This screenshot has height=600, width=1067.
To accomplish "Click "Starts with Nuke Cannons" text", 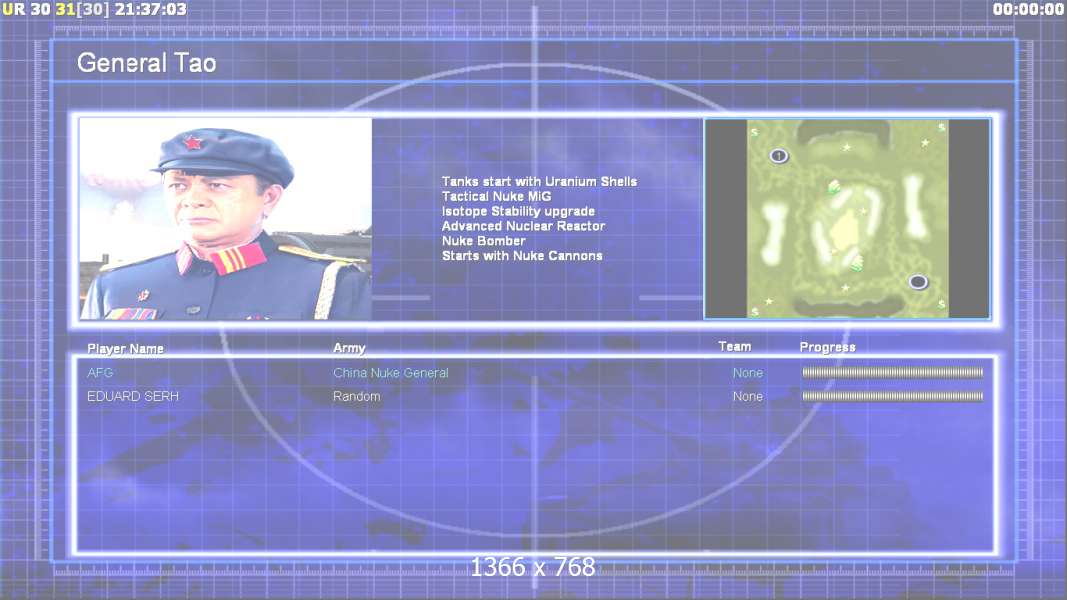I will (x=522, y=256).
